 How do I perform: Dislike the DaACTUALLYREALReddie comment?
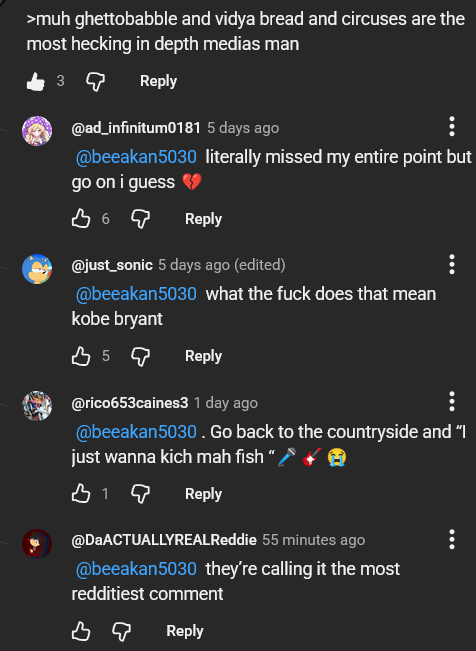tap(122, 631)
